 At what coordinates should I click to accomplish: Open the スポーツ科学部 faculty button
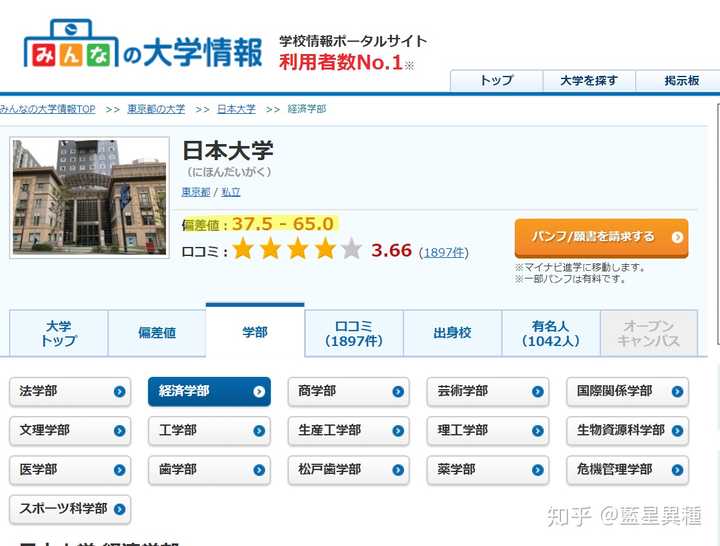[70, 509]
